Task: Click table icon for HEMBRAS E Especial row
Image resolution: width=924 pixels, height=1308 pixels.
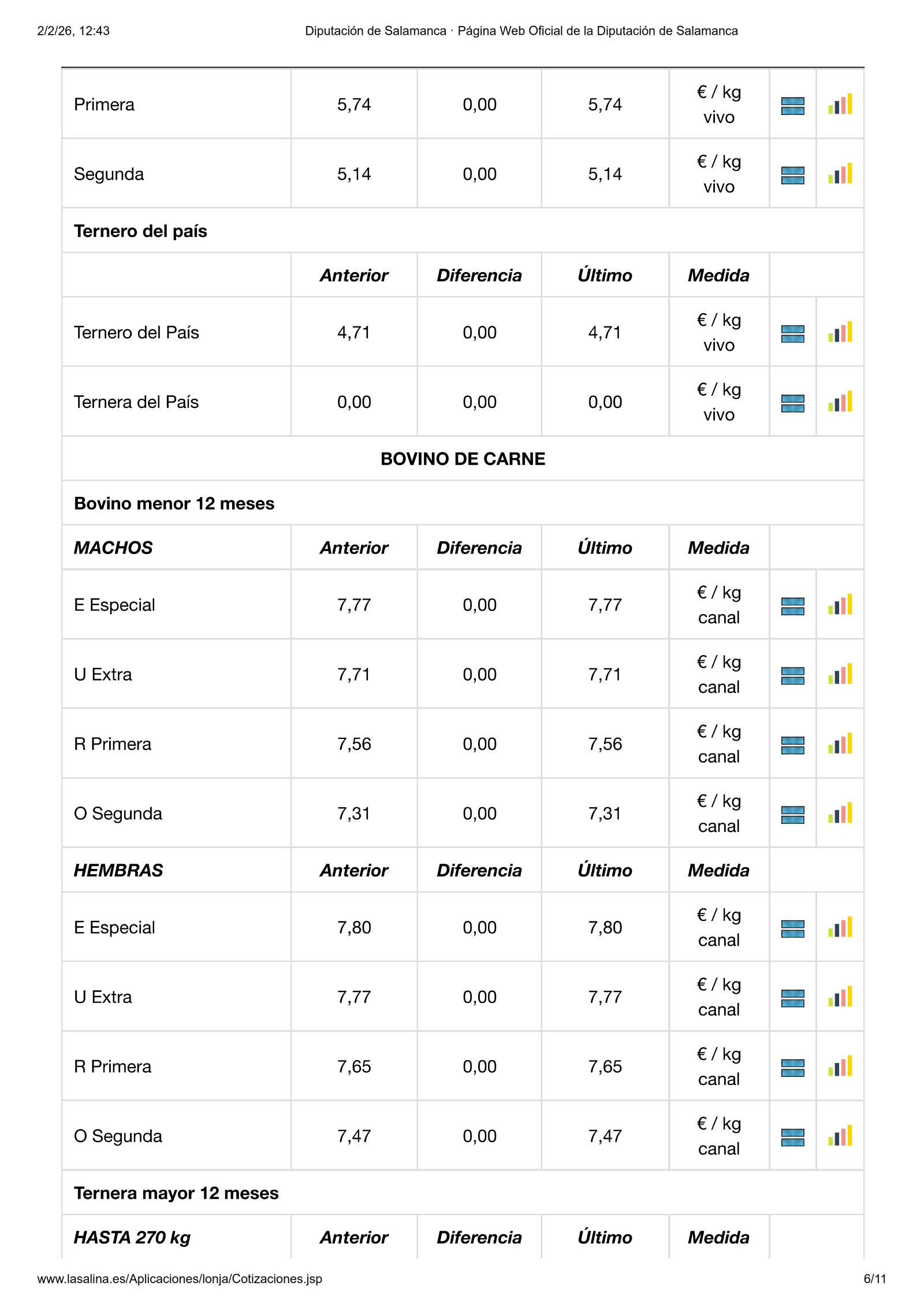Action: pyautogui.click(x=792, y=928)
